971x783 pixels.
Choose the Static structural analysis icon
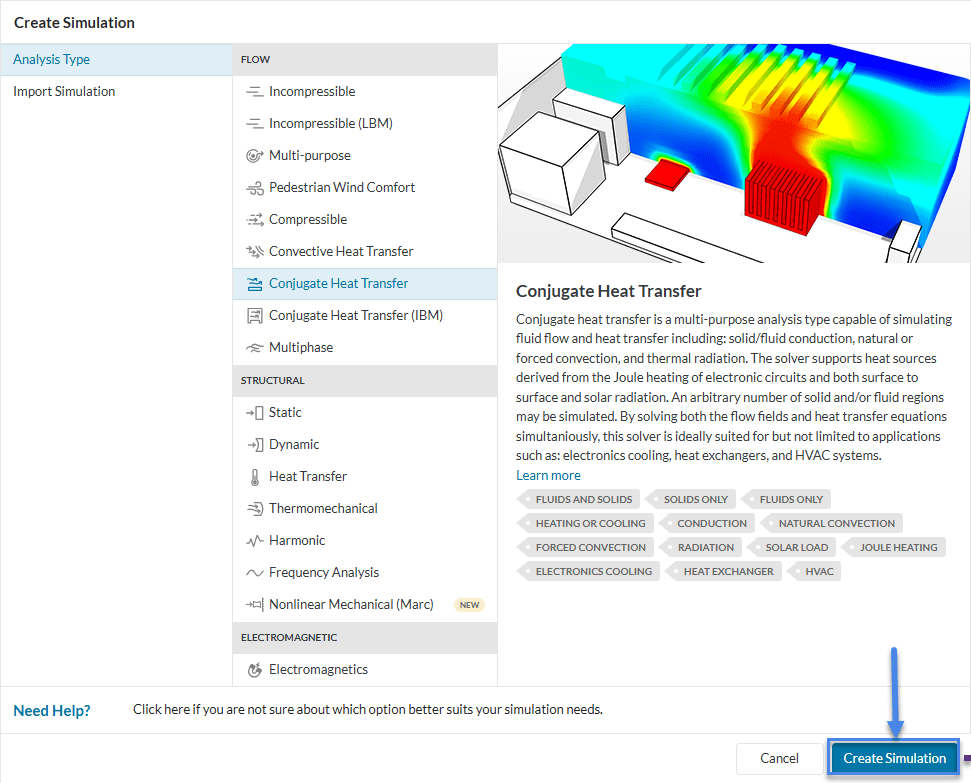click(x=254, y=413)
